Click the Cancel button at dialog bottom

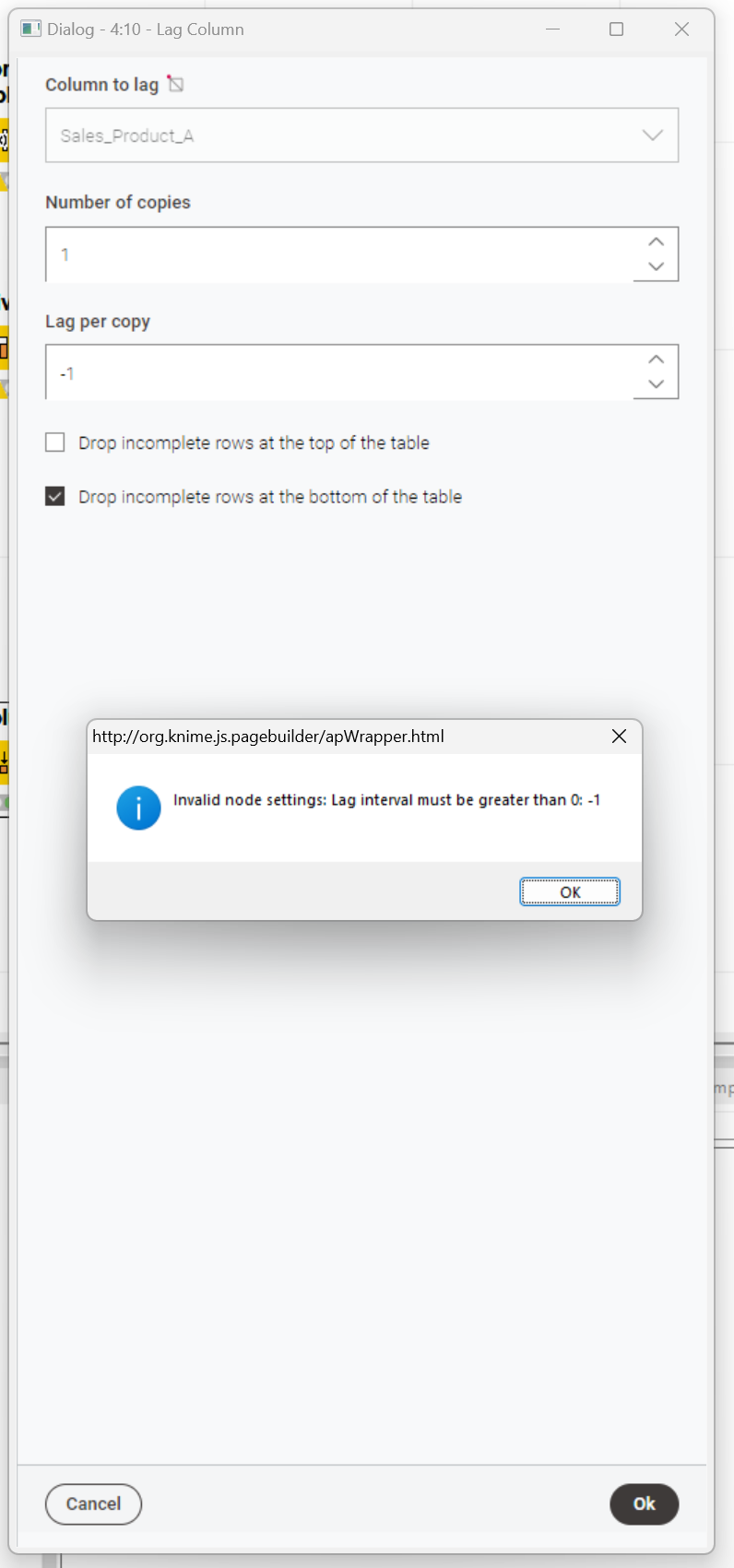coord(93,1503)
